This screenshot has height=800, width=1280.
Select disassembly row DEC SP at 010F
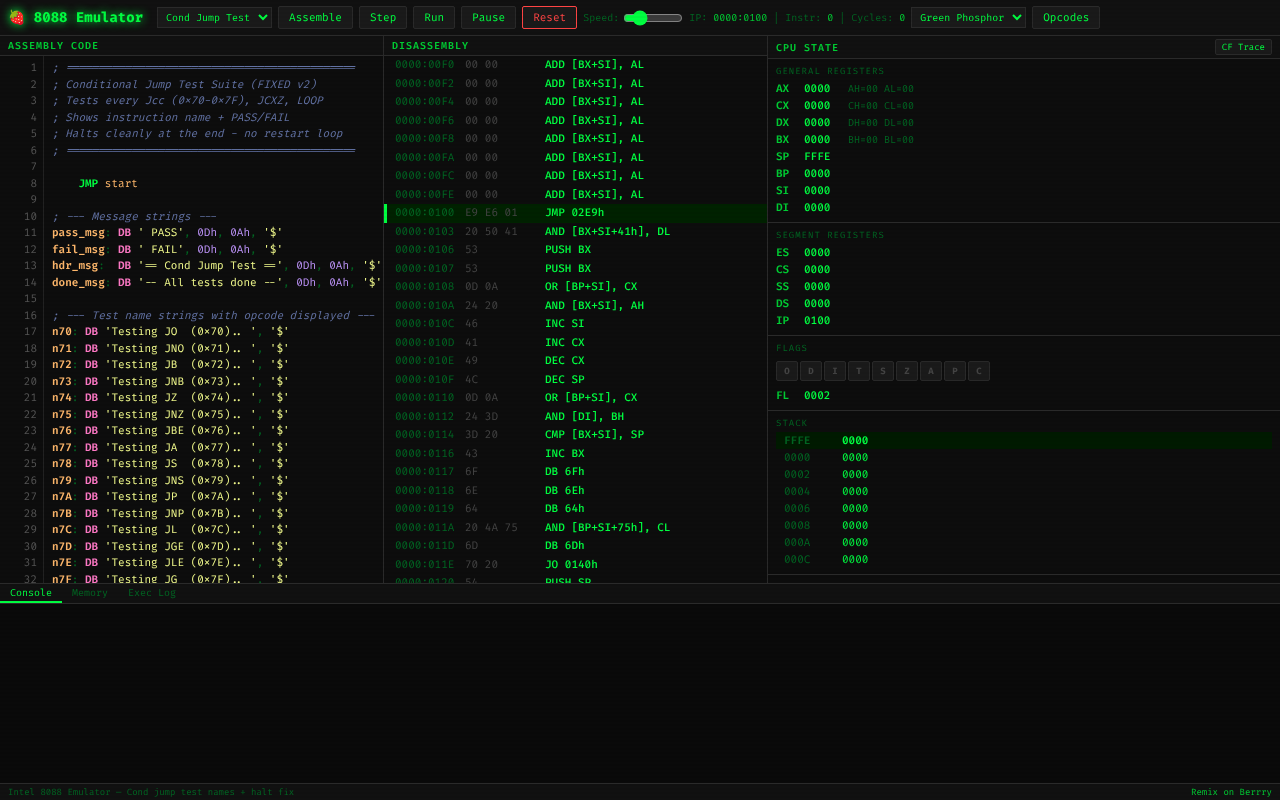coord(576,380)
